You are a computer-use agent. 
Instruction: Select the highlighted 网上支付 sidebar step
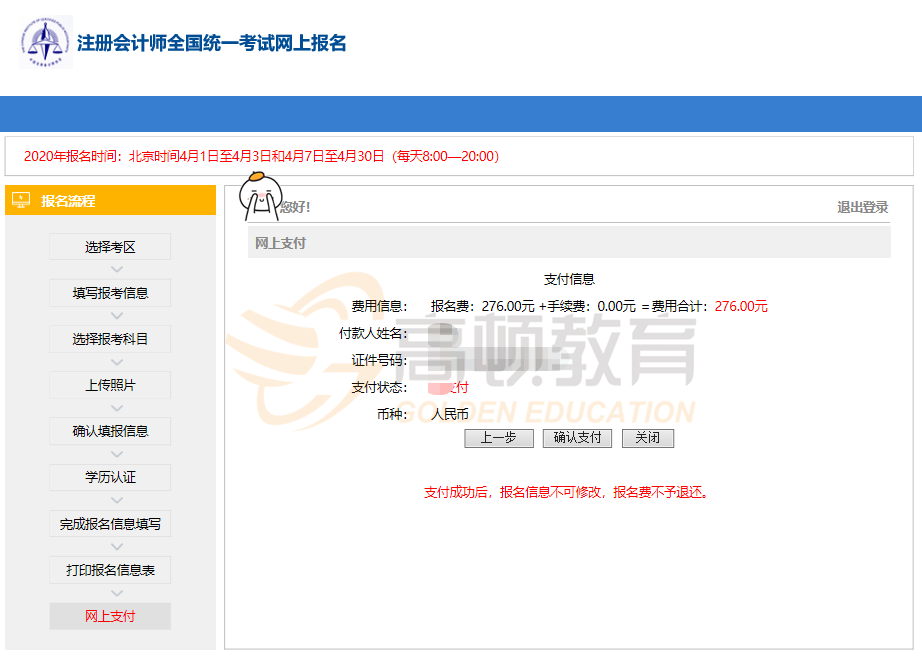tap(110, 616)
